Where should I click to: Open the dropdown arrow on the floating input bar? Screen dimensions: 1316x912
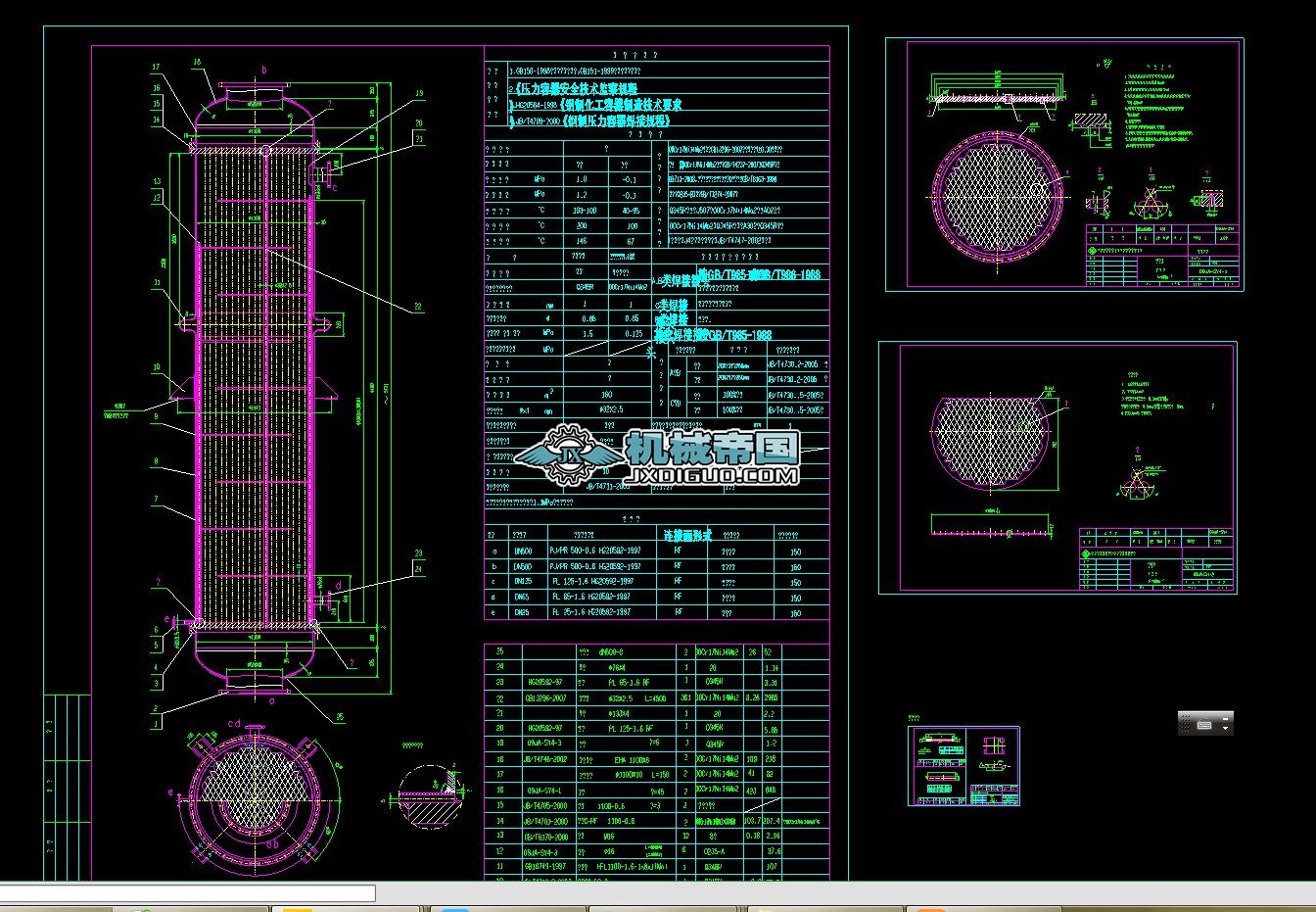pyautogui.click(x=1225, y=730)
